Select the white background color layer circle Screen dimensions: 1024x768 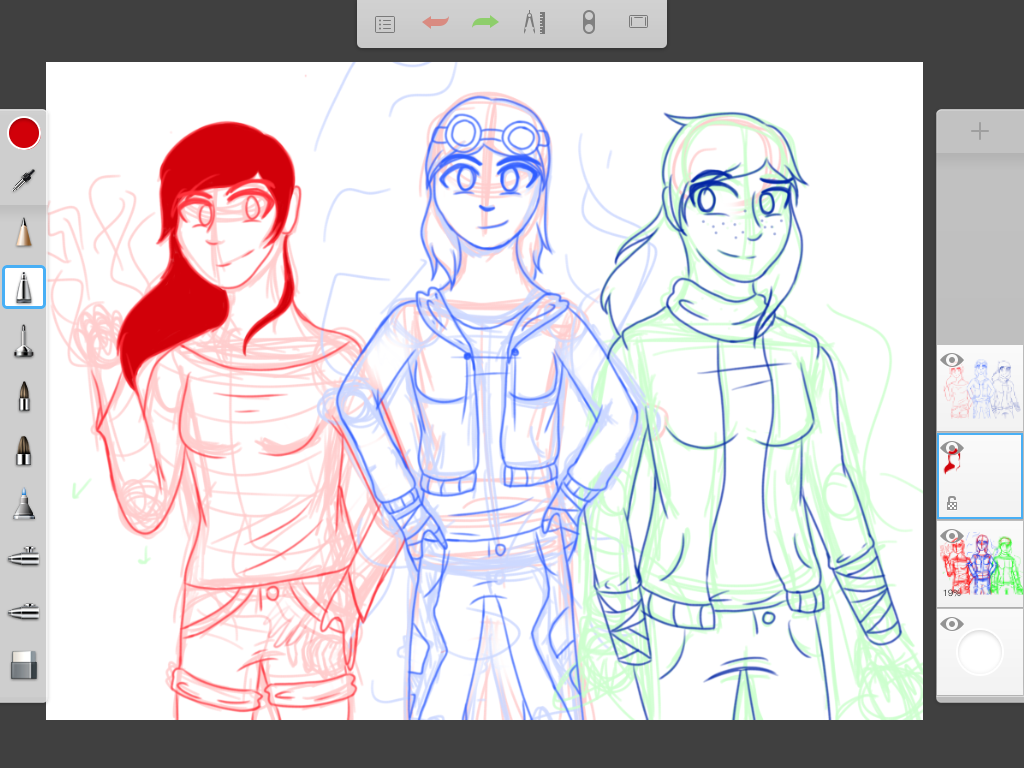coord(979,652)
